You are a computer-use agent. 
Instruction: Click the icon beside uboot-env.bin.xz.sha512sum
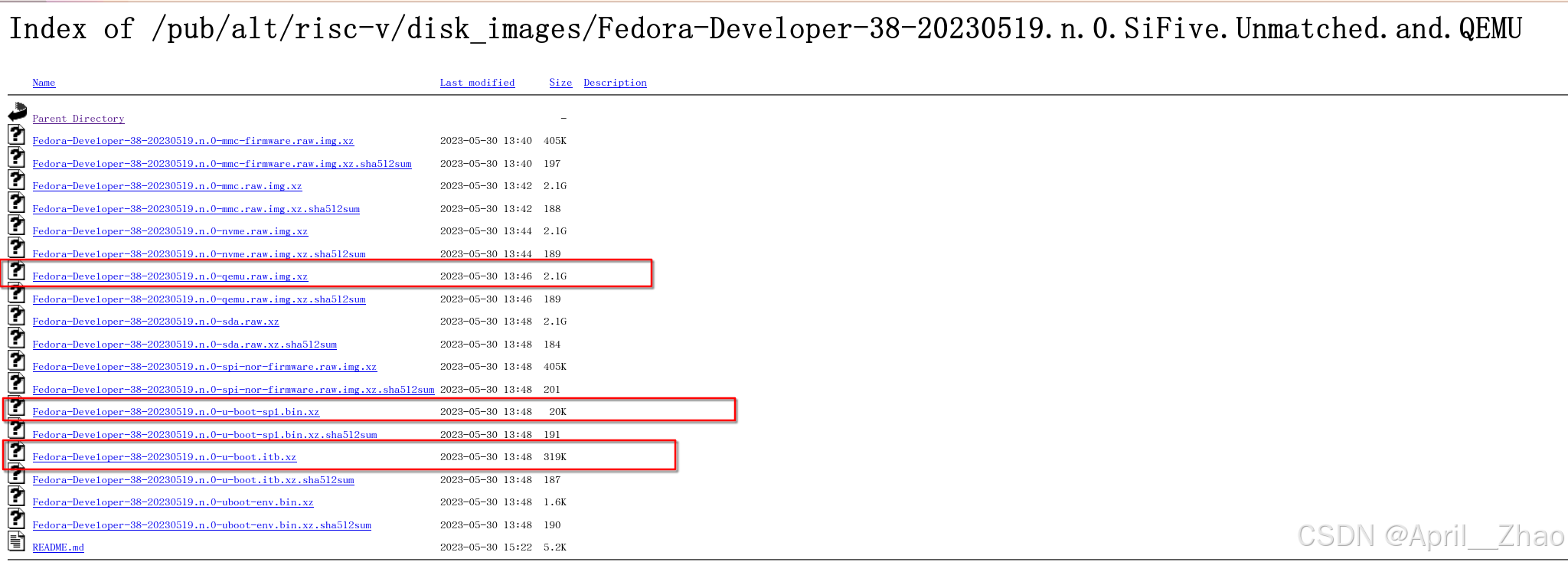17,519
